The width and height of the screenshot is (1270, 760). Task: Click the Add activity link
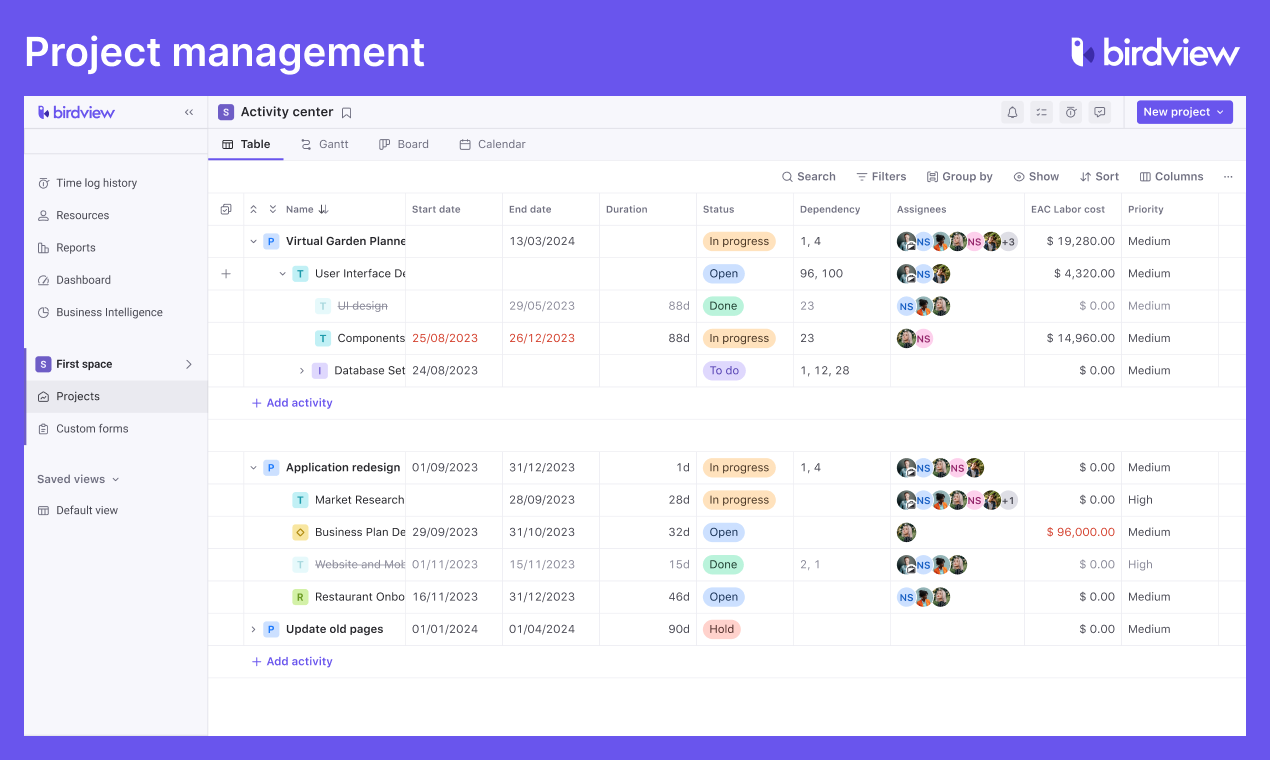point(291,402)
